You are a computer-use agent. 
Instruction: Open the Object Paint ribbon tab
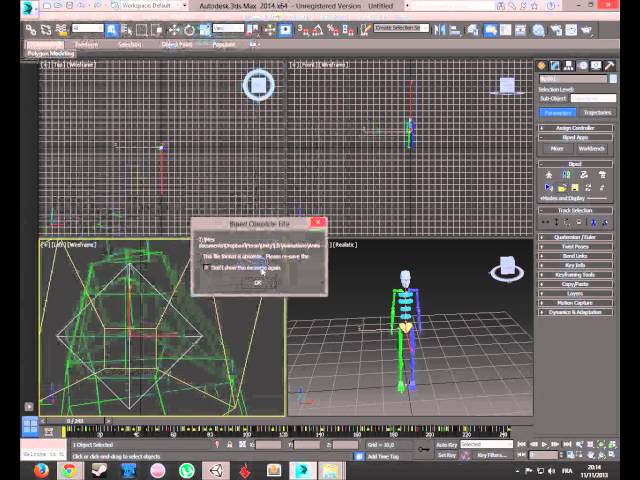[176, 44]
